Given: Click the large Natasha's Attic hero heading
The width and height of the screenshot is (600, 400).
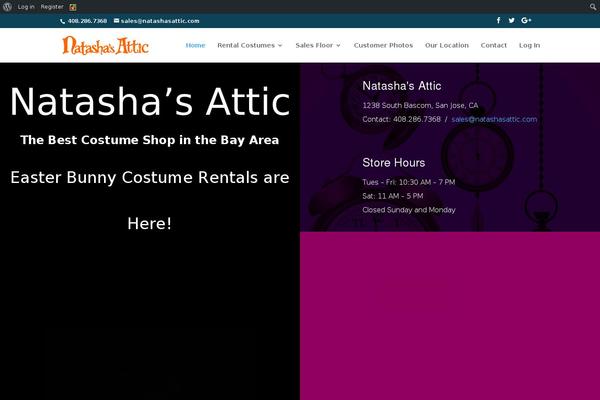Looking at the screenshot, I should coord(150,101).
